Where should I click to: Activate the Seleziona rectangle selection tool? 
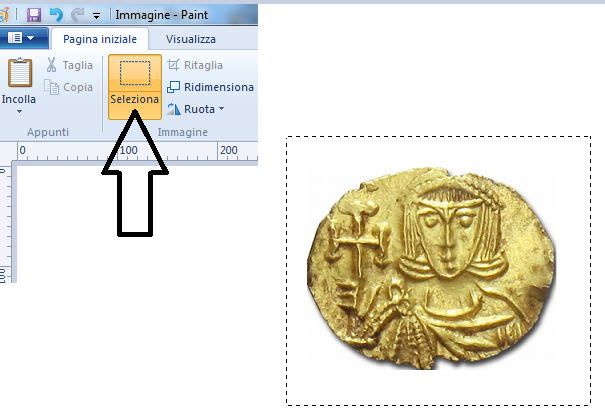click(x=135, y=73)
